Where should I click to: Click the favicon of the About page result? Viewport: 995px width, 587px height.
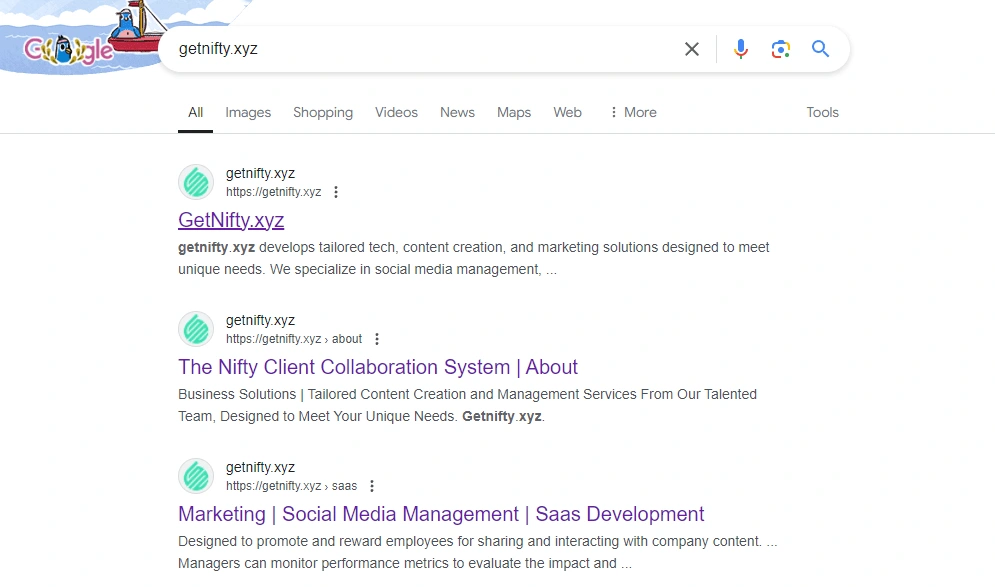click(196, 329)
